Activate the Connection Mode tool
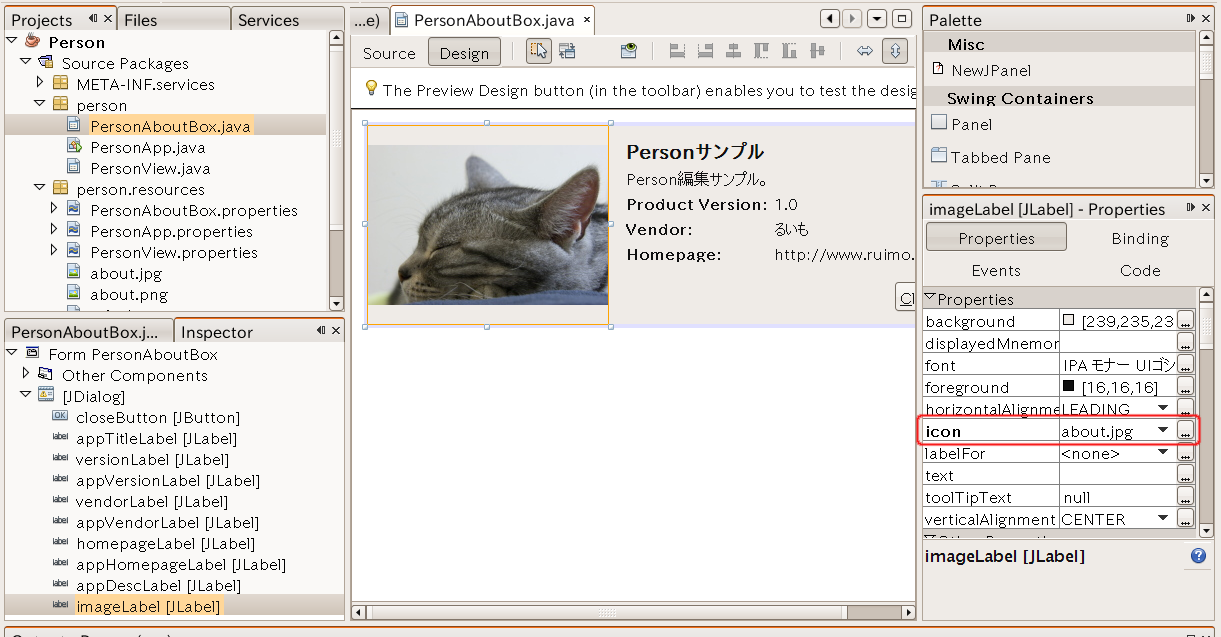 coord(567,52)
